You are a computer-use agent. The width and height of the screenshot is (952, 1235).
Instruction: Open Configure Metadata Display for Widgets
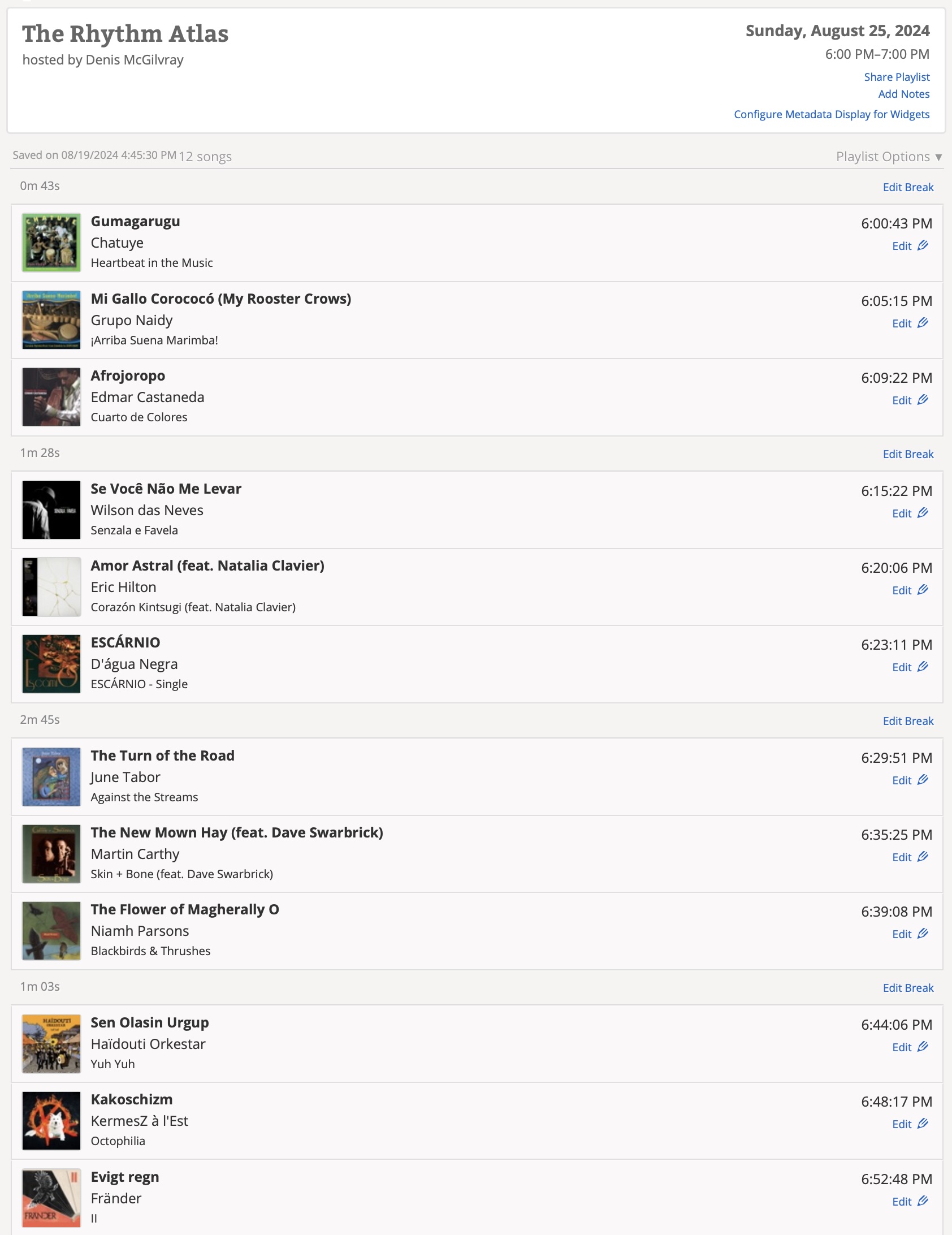point(831,114)
